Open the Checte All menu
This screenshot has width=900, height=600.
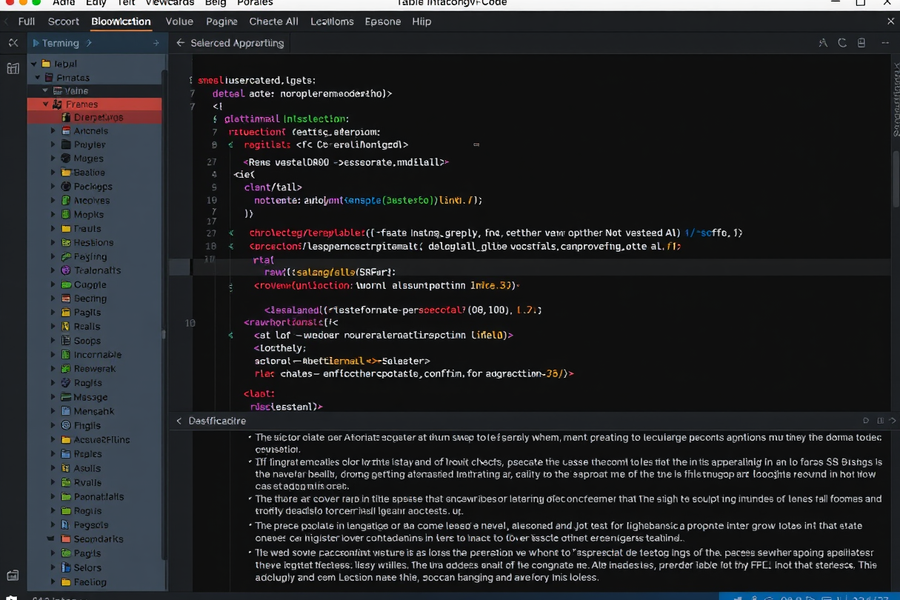click(x=274, y=22)
